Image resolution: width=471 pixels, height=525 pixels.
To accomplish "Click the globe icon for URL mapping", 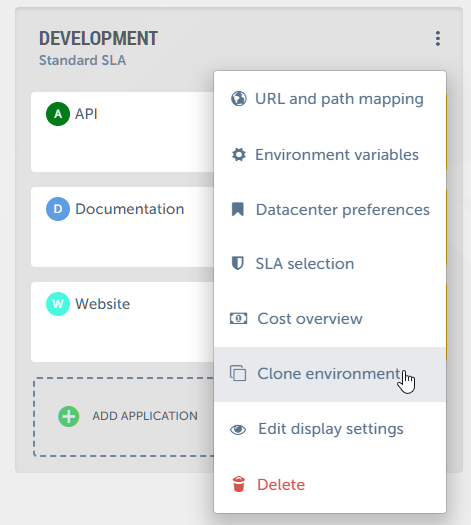I will click(239, 99).
